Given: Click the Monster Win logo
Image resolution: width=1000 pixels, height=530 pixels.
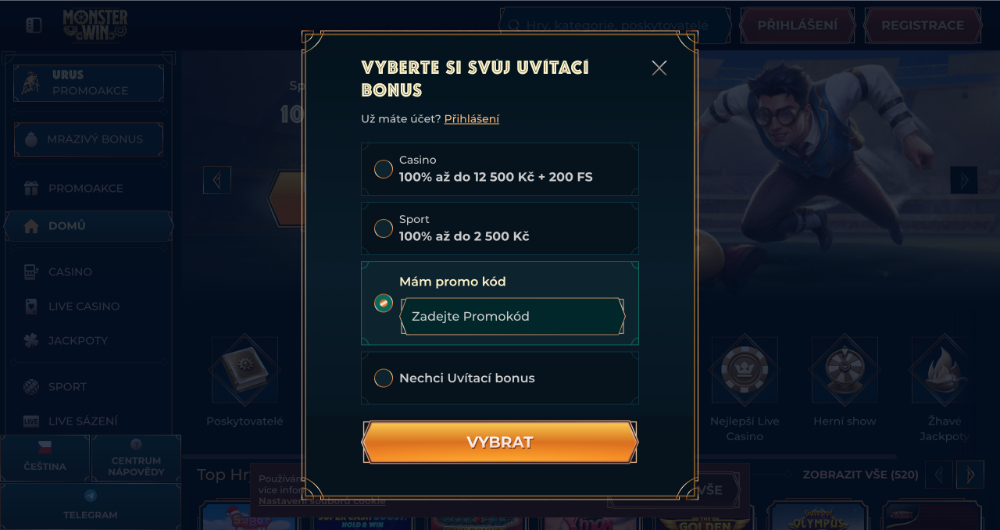Looking at the screenshot, I should coord(95,26).
